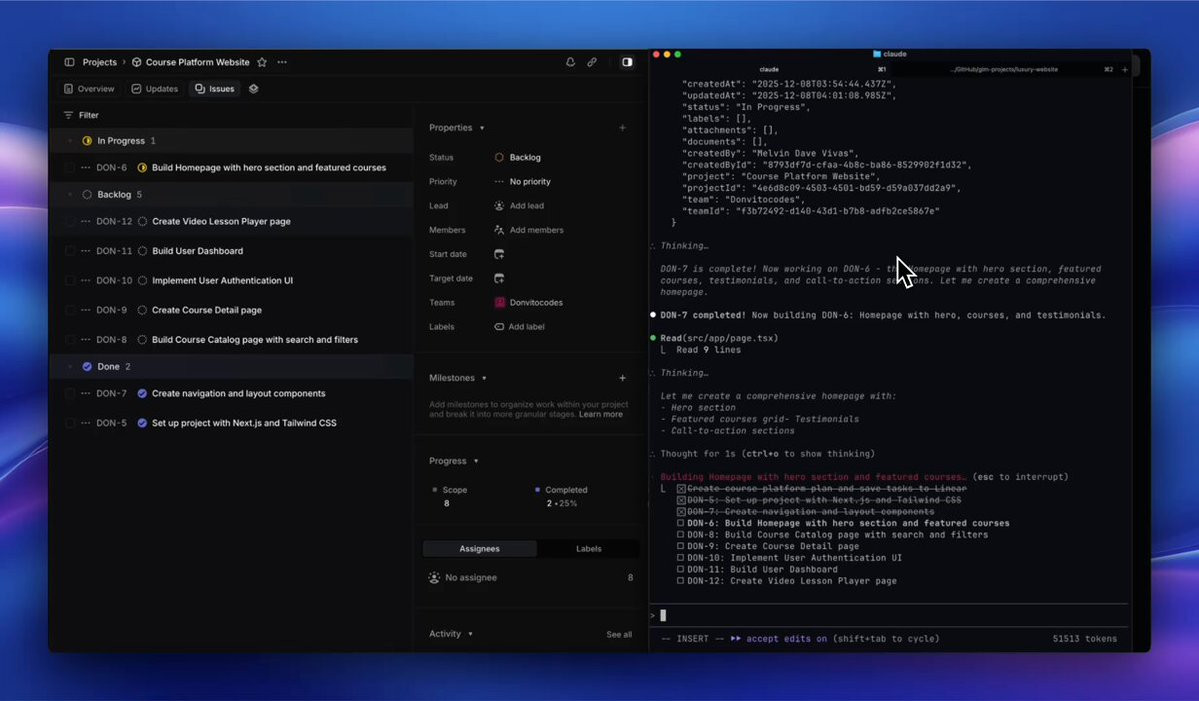This screenshot has height=701, width=1199.
Task: Open the Start date calendar icon
Action: [x=499, y=254]
